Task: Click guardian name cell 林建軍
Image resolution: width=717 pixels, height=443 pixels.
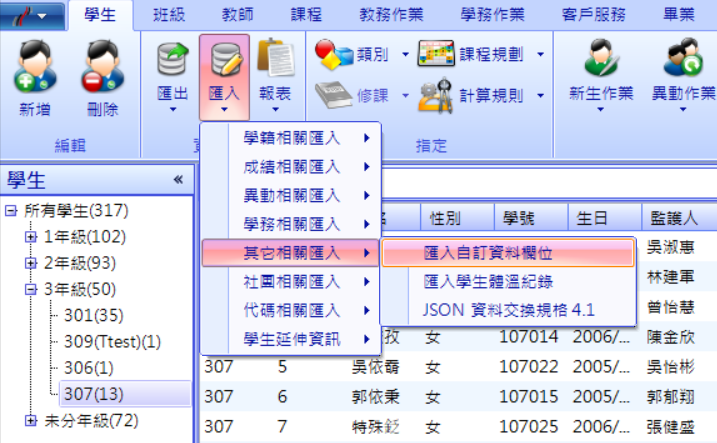Action: [671, 277]
